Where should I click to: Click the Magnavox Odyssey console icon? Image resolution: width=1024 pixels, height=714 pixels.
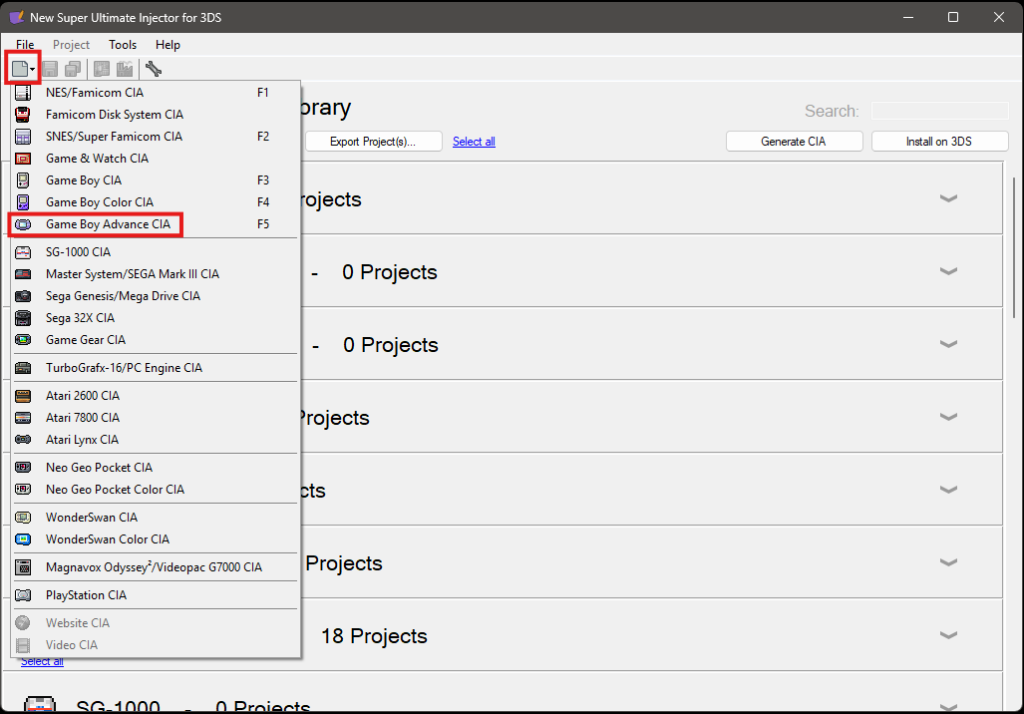pos(23,567)
